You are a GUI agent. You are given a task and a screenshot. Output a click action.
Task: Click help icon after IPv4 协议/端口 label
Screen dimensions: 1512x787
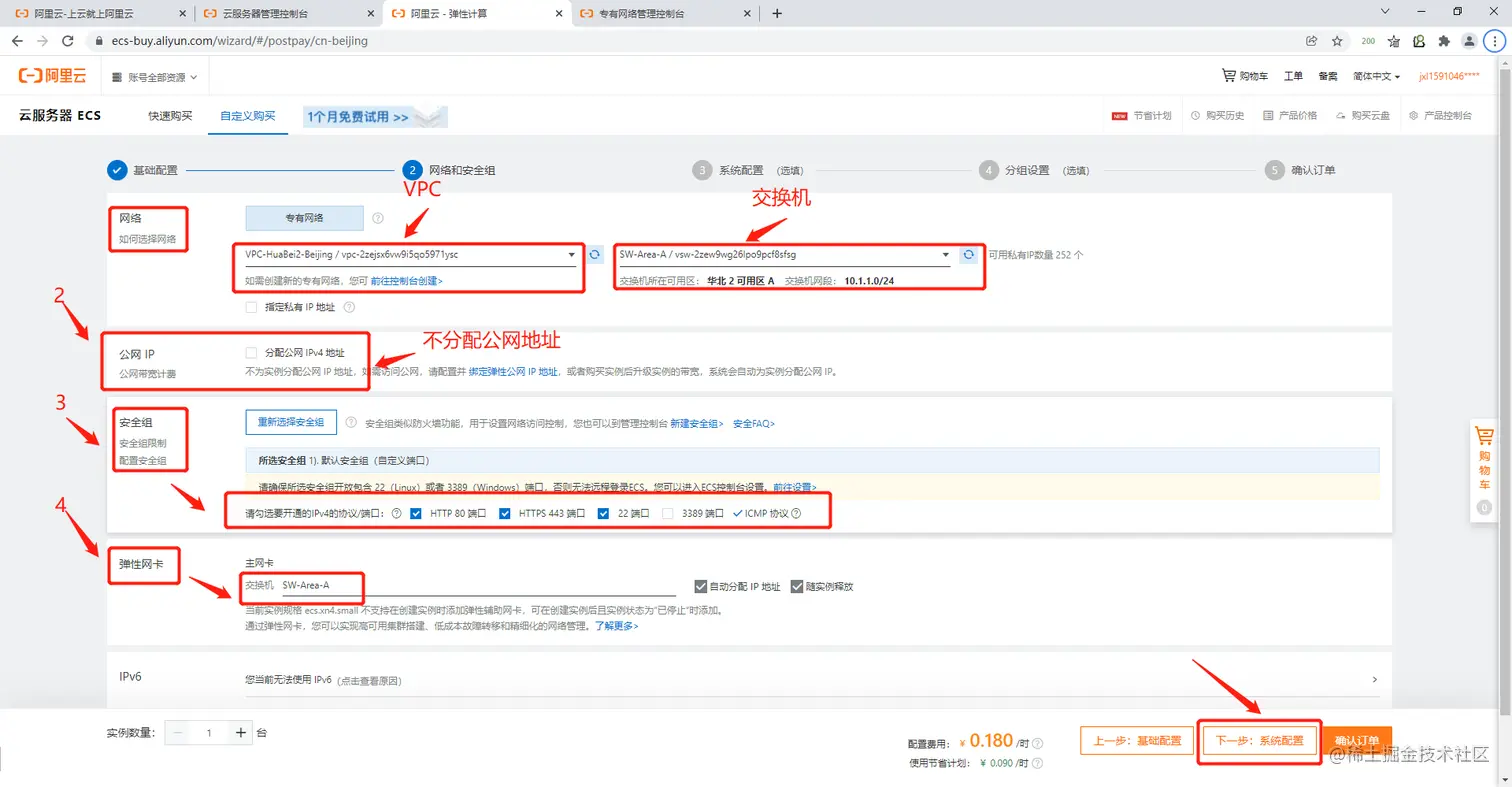(396, 513)
